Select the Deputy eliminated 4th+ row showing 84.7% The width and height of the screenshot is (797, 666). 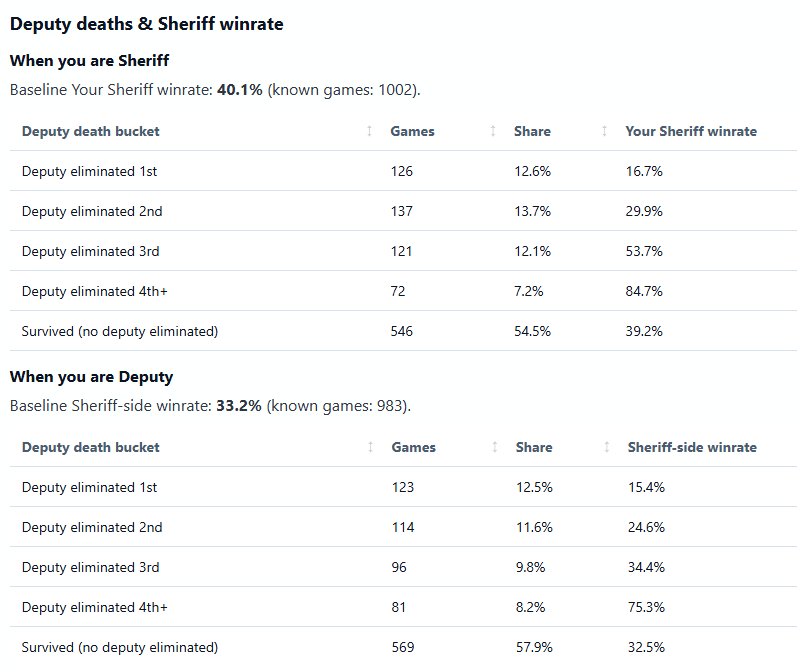[x=403, y=291]
